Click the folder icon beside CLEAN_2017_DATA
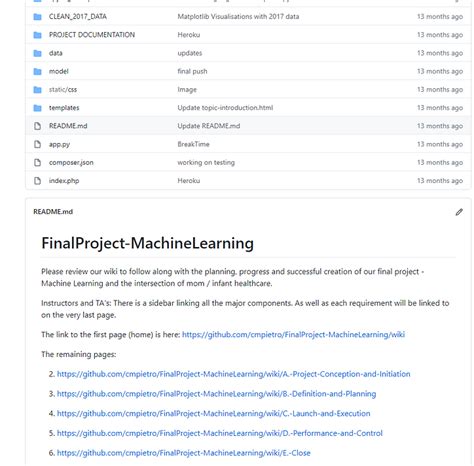The height and width of the screenshot is (466, 474). [x=38, y=17]
